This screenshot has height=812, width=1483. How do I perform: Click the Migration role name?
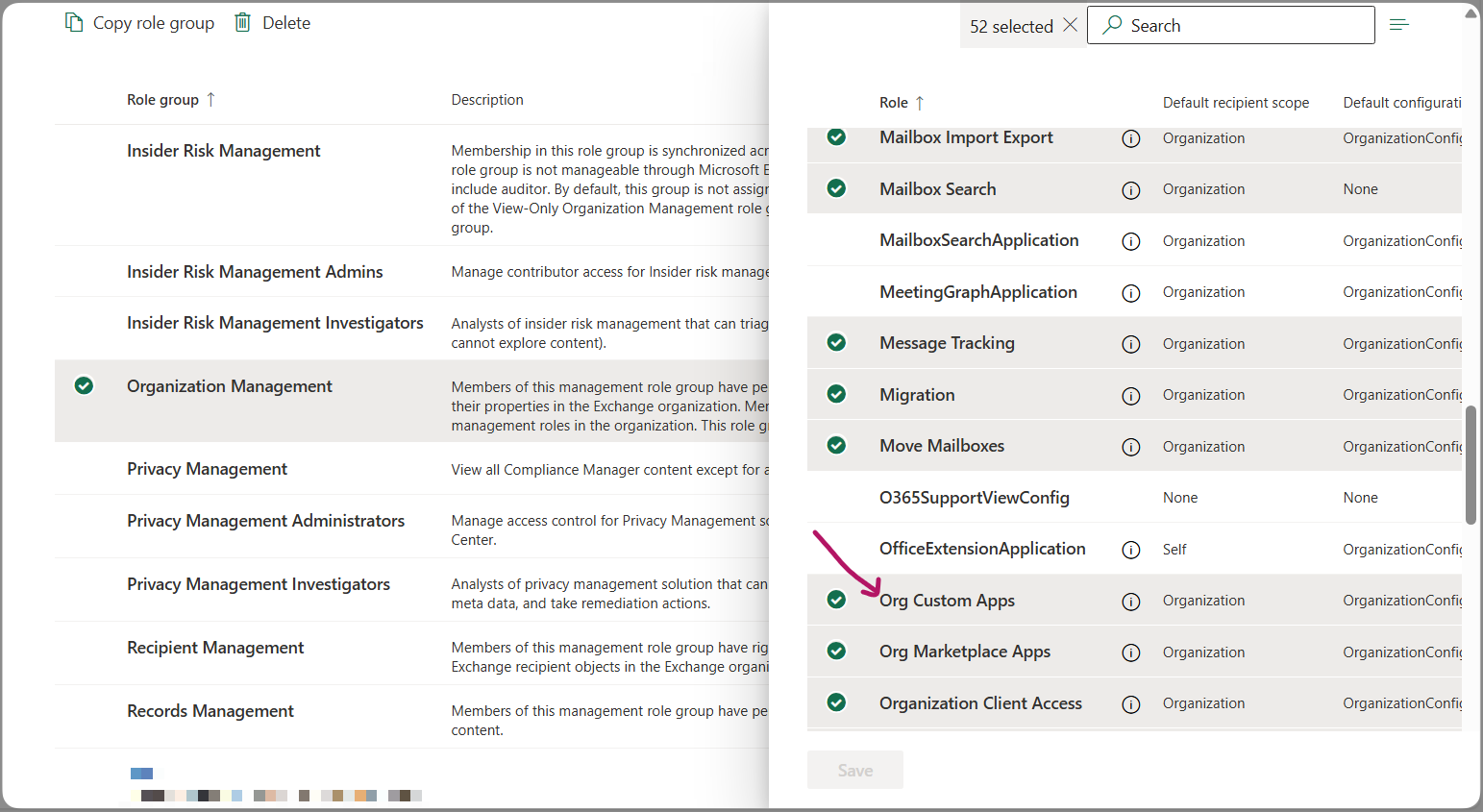[x=917, y=395]
